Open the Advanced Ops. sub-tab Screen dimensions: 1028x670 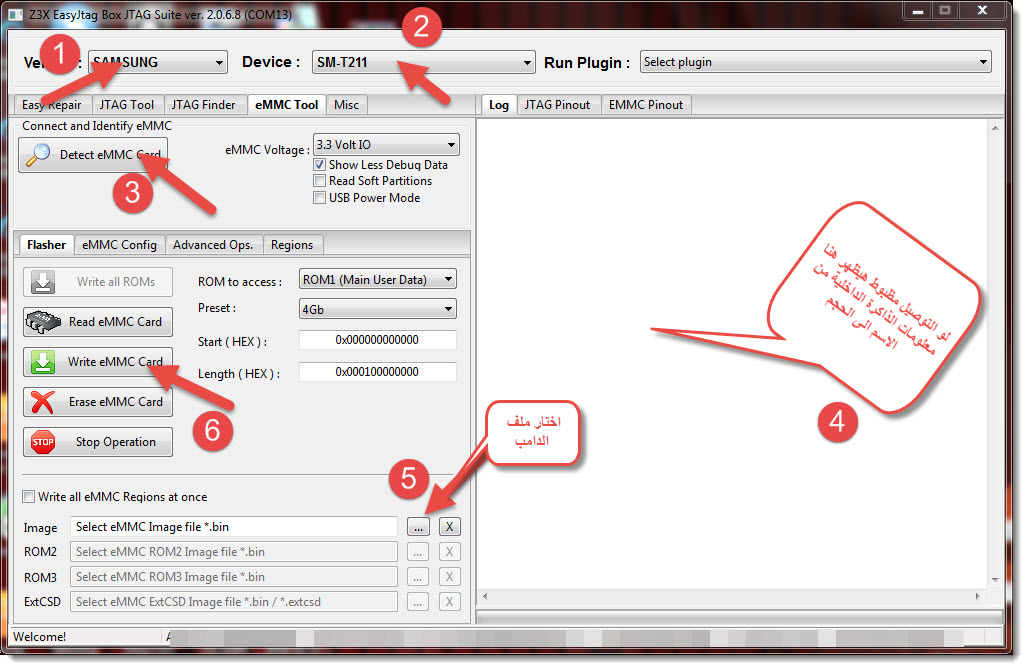pos(213,245)
